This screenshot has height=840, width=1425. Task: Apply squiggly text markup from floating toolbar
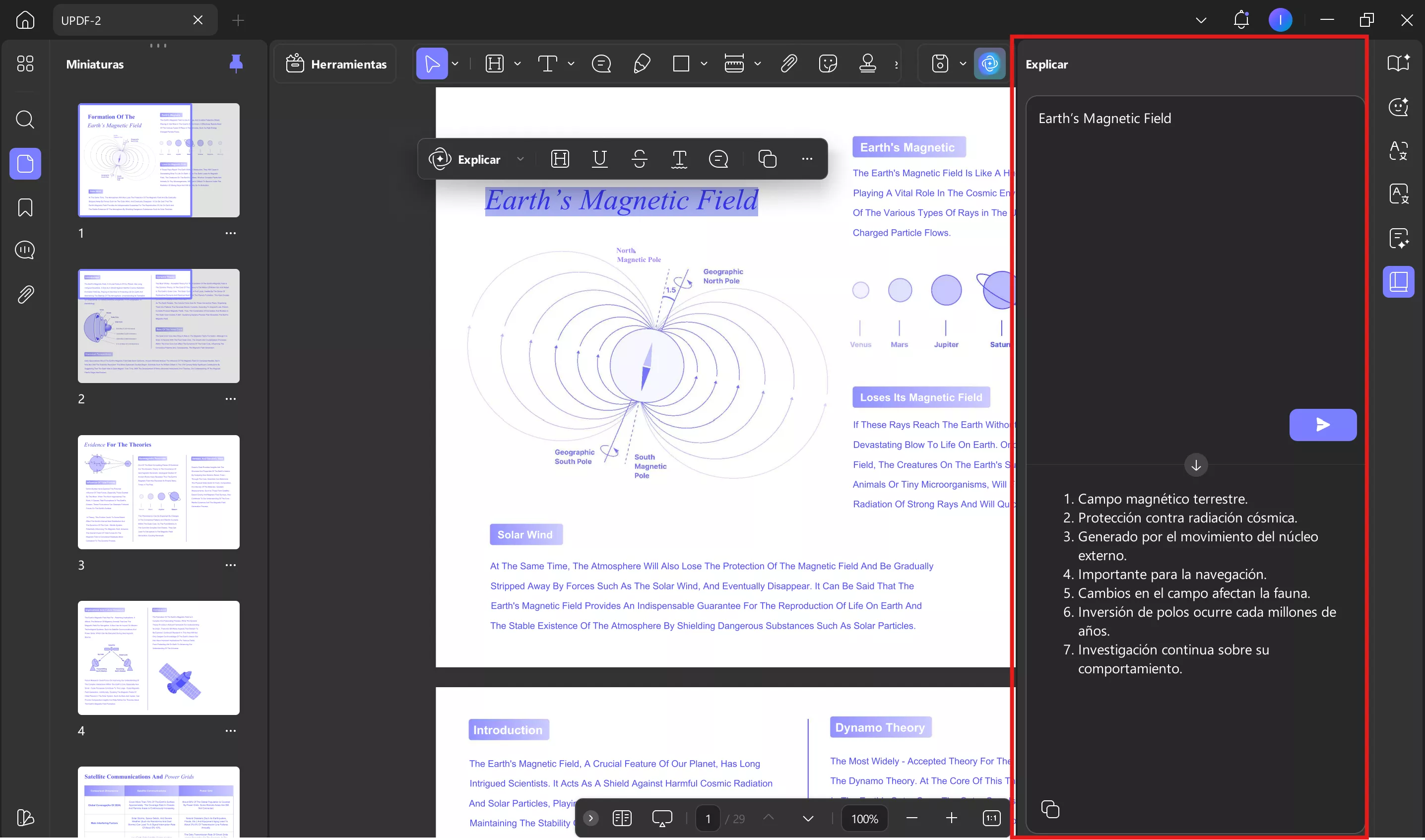679,159
